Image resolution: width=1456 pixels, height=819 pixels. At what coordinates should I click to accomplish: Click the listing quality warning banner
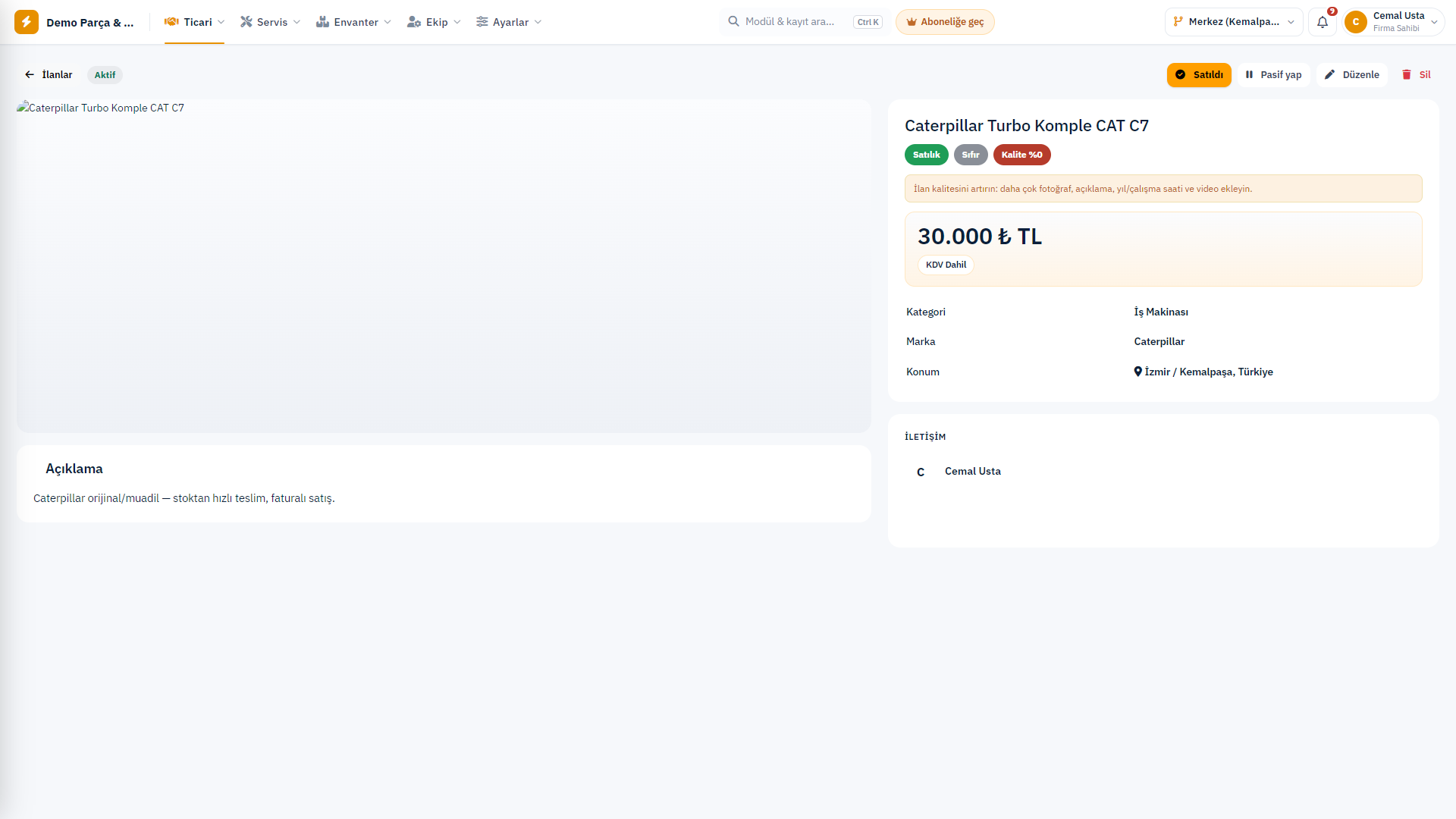pyautogui.click(x=1163, y=189)
